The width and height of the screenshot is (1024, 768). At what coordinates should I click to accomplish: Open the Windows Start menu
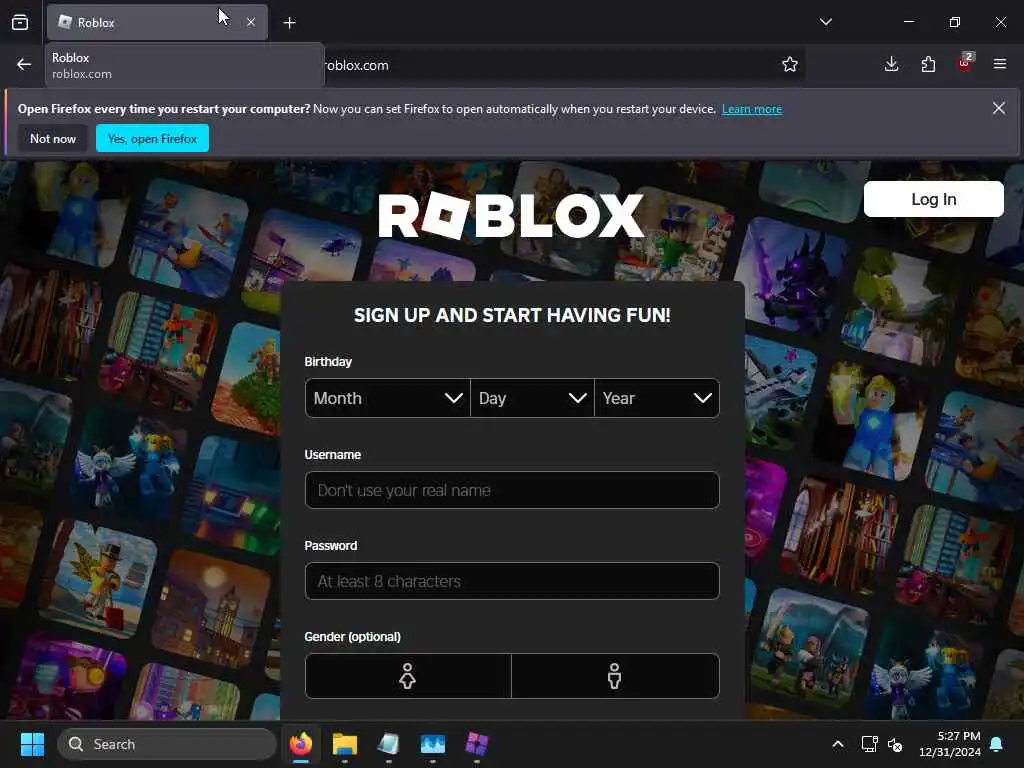(32, 744)
